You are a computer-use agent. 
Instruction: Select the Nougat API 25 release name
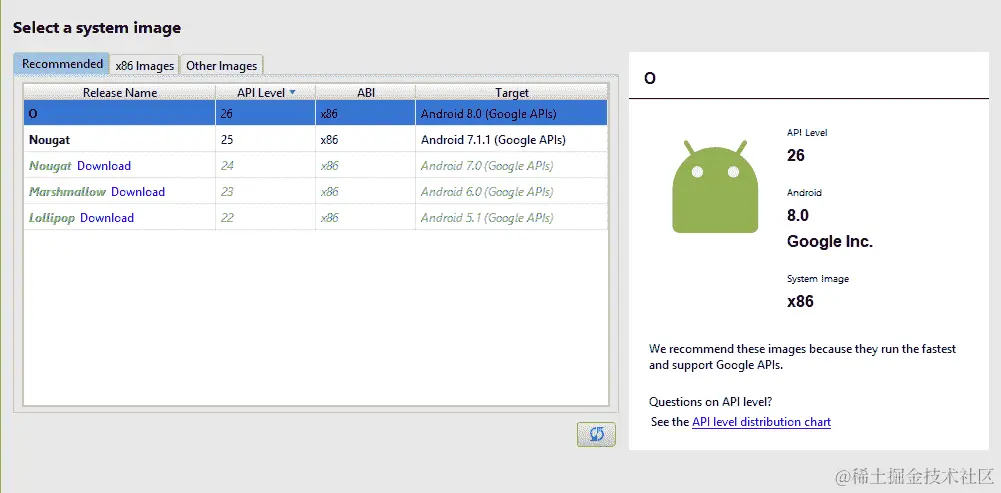49,139
